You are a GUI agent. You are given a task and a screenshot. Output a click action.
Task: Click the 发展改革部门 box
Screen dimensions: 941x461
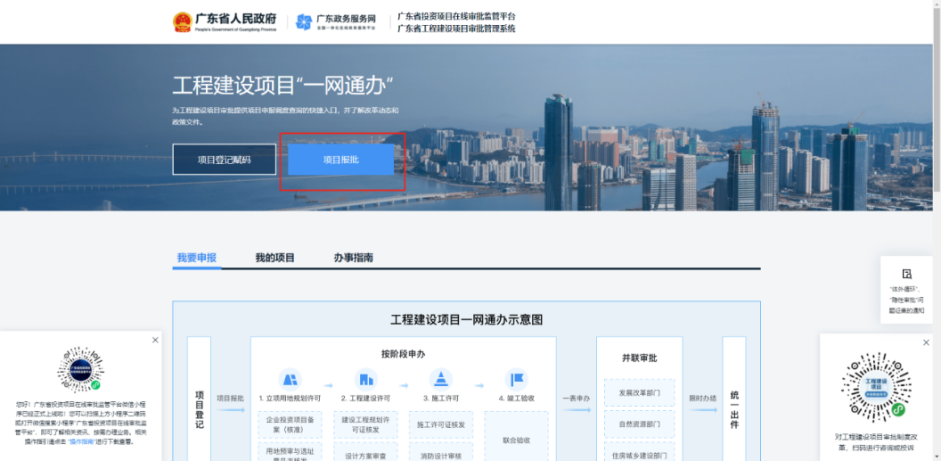click(639, 393)
